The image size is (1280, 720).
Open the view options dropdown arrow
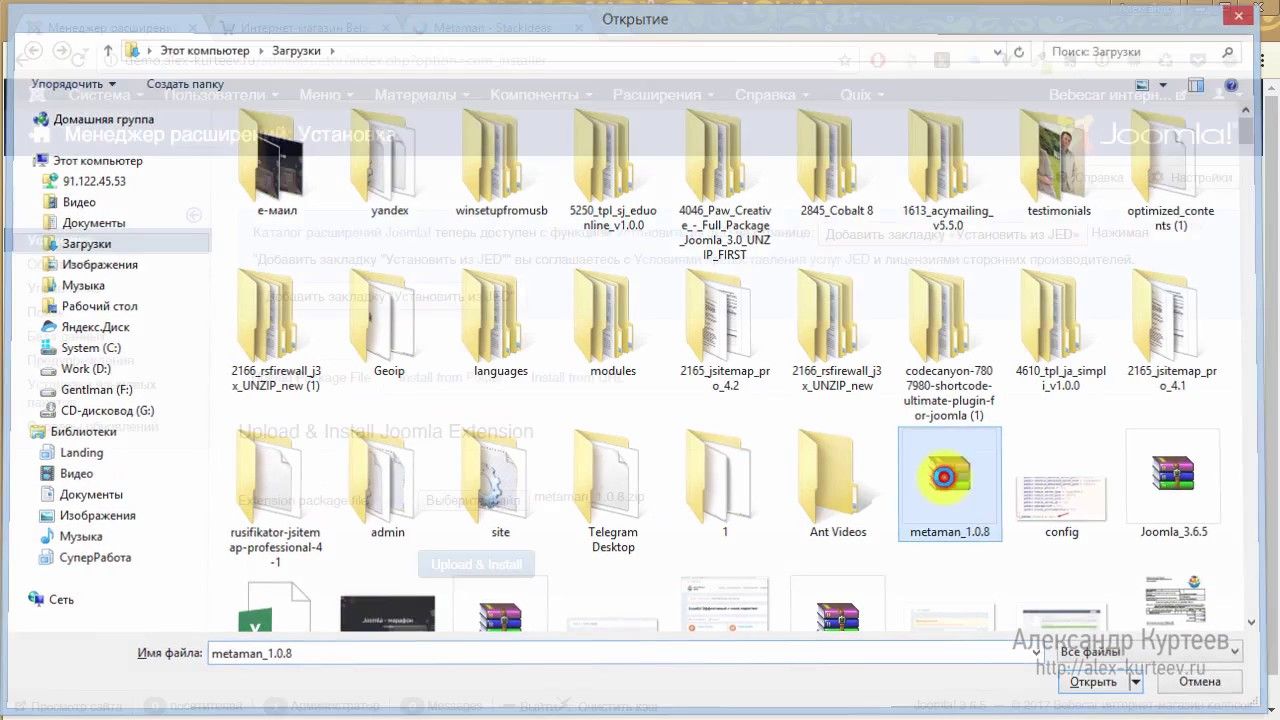(1163, 85)
